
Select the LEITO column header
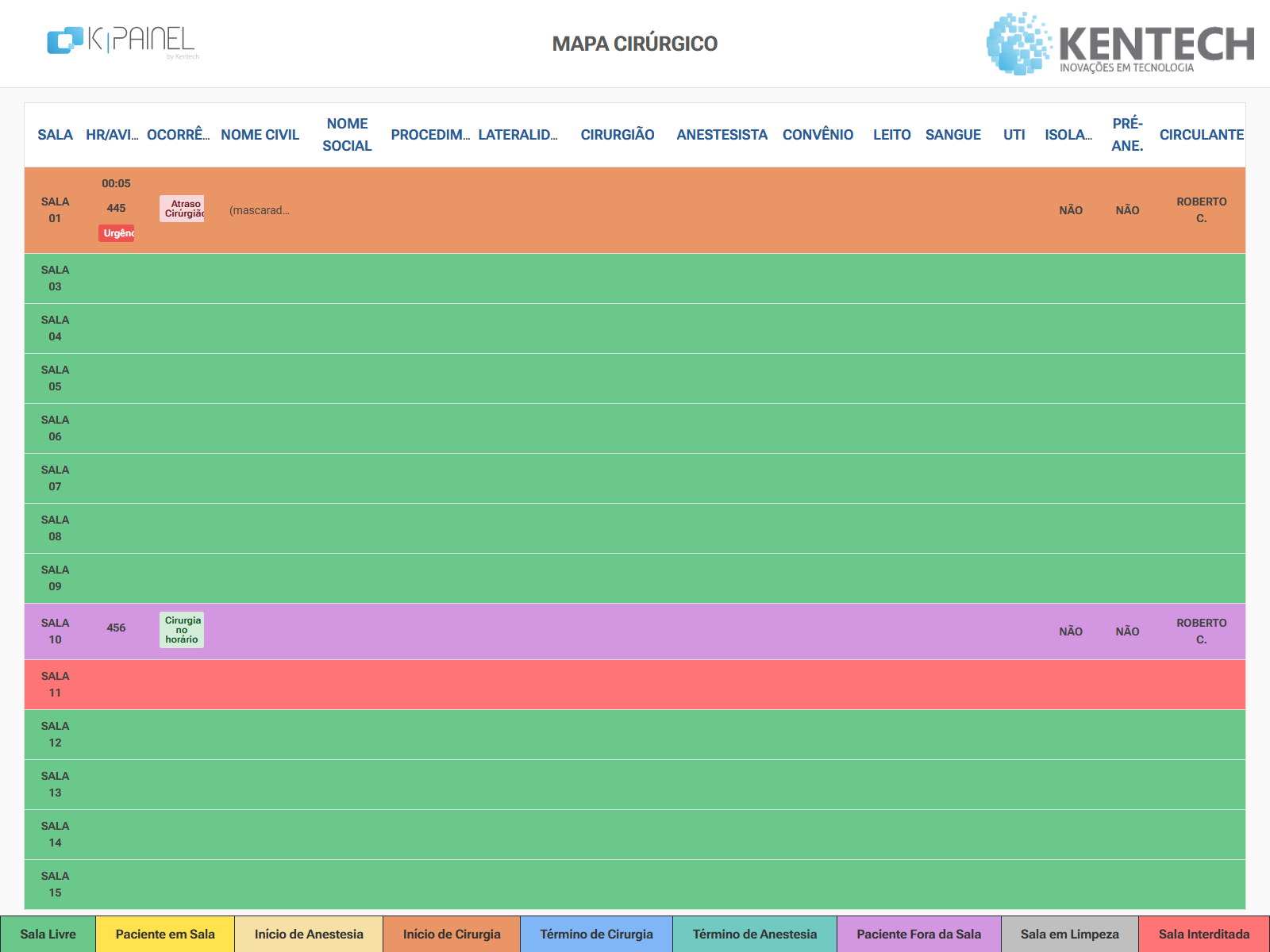(892, 135)
